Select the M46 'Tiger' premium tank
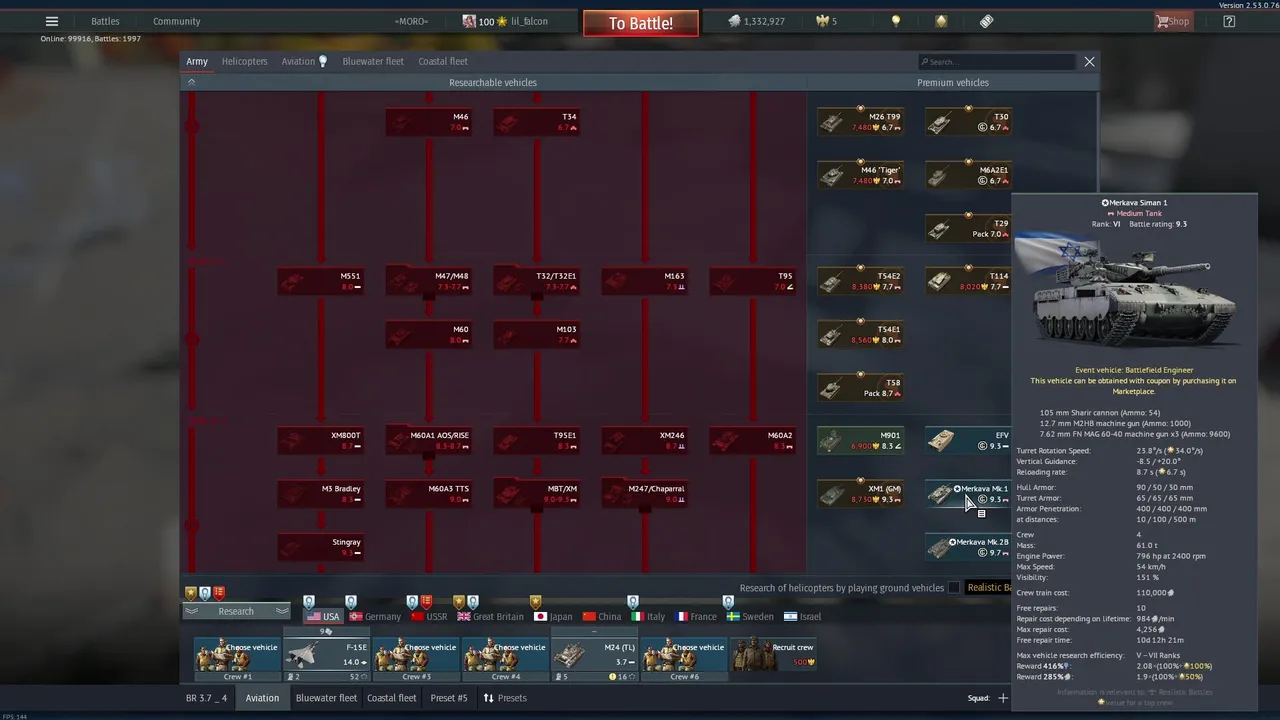1280x720 pixels. point(860,175)
